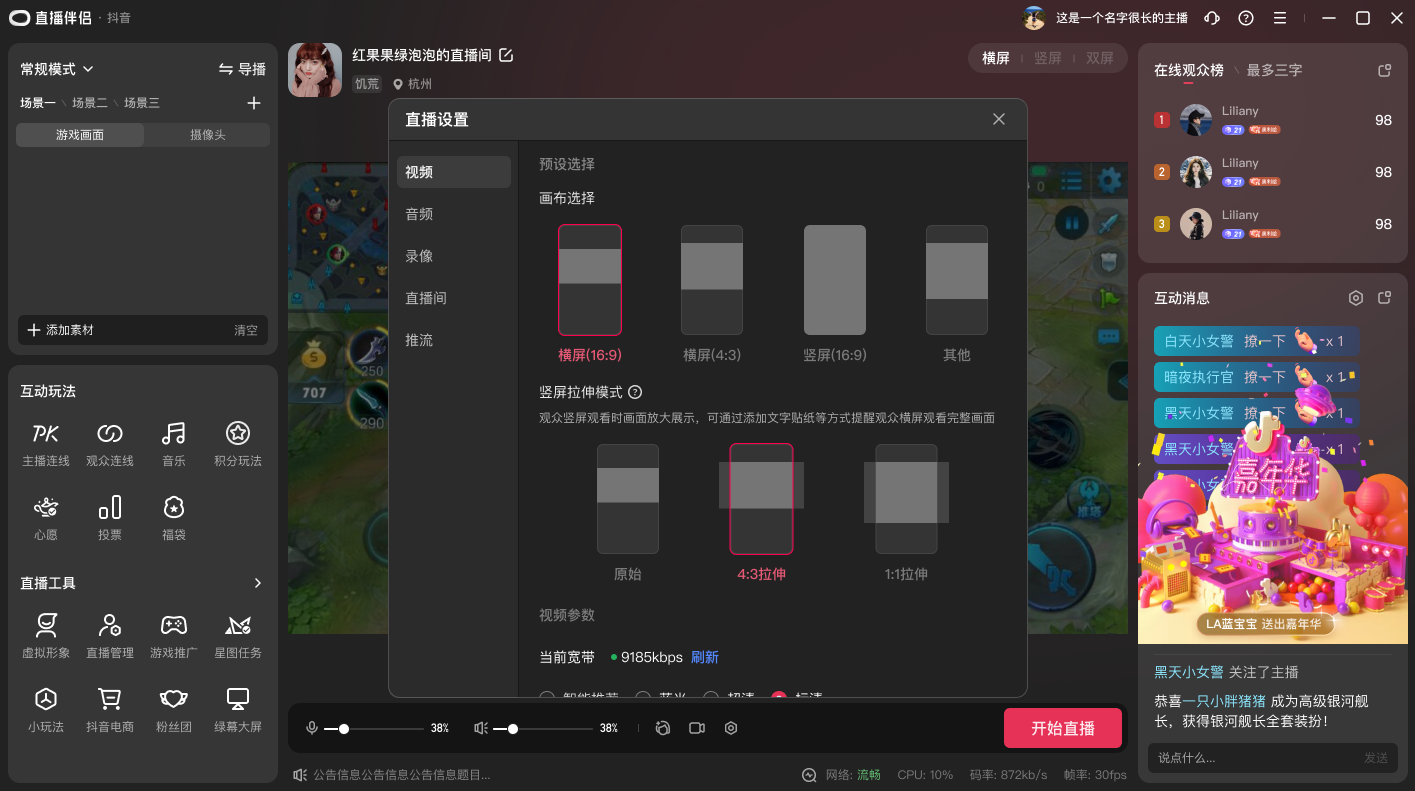Image resolution: width=1415 pixels, height=791 pixels.
Task: Open the 主播连线 PK feature
Action: click(46, 444)
